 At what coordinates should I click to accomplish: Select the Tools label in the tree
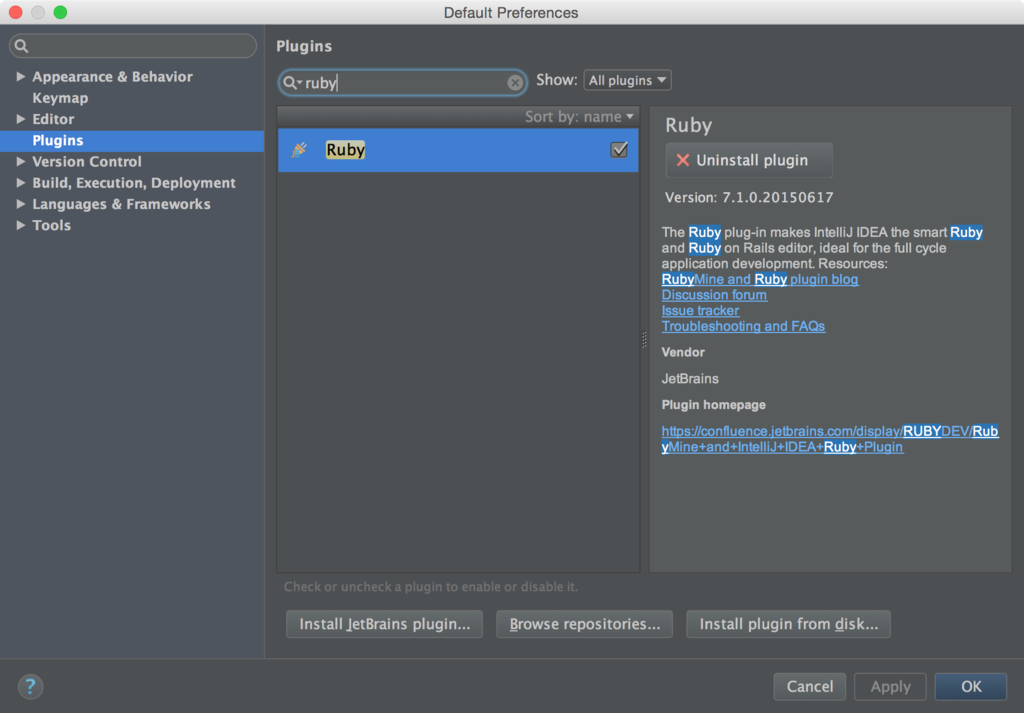pos(52,225)
